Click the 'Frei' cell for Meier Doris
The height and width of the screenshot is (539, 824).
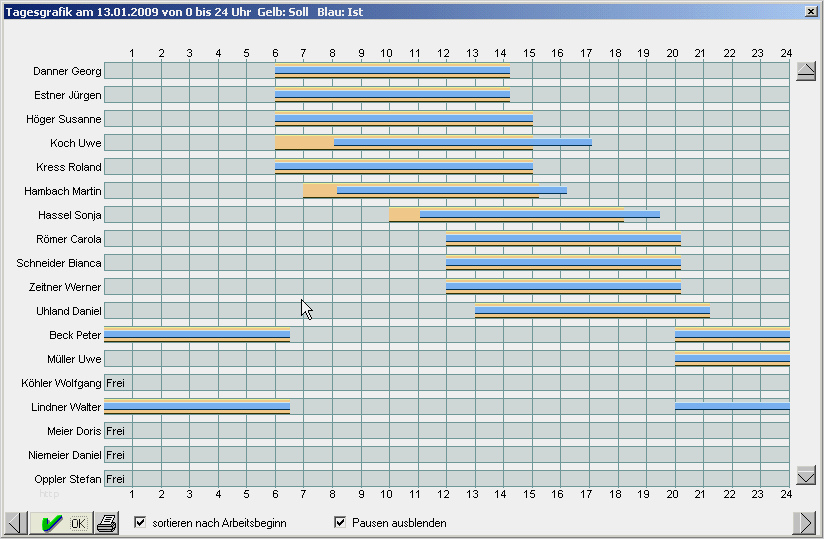point(115,431)
